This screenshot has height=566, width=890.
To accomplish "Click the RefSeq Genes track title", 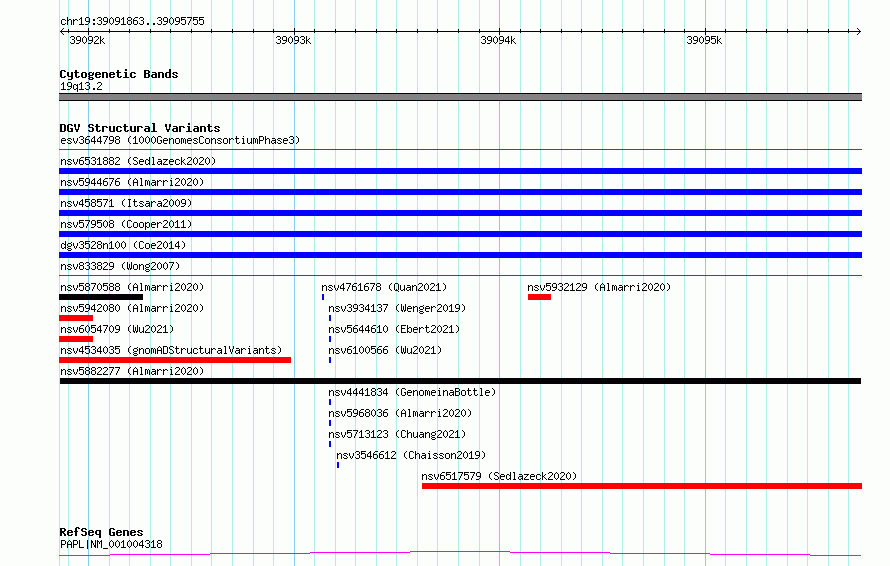I will (101, 533).
